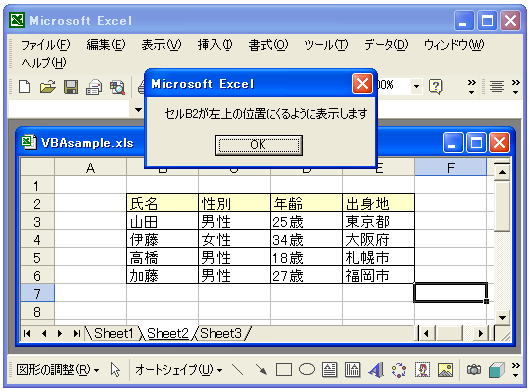Click the 3-D style cube icon
The height and width of the screenshot is (392, 531).
(497, 370)
